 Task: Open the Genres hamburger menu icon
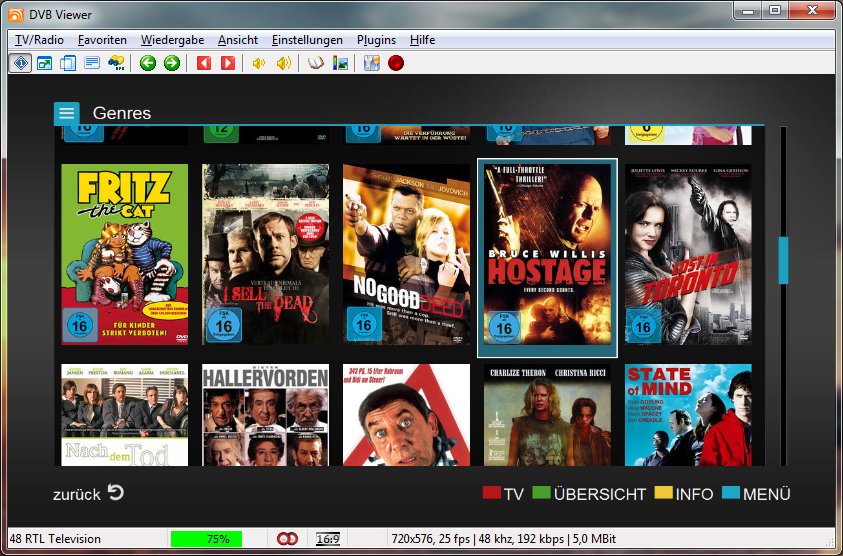coord(67,113)
